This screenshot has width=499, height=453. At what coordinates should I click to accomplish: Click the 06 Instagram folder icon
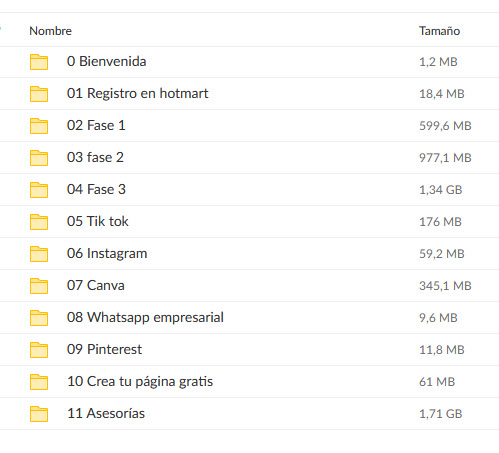pos(39,254)
